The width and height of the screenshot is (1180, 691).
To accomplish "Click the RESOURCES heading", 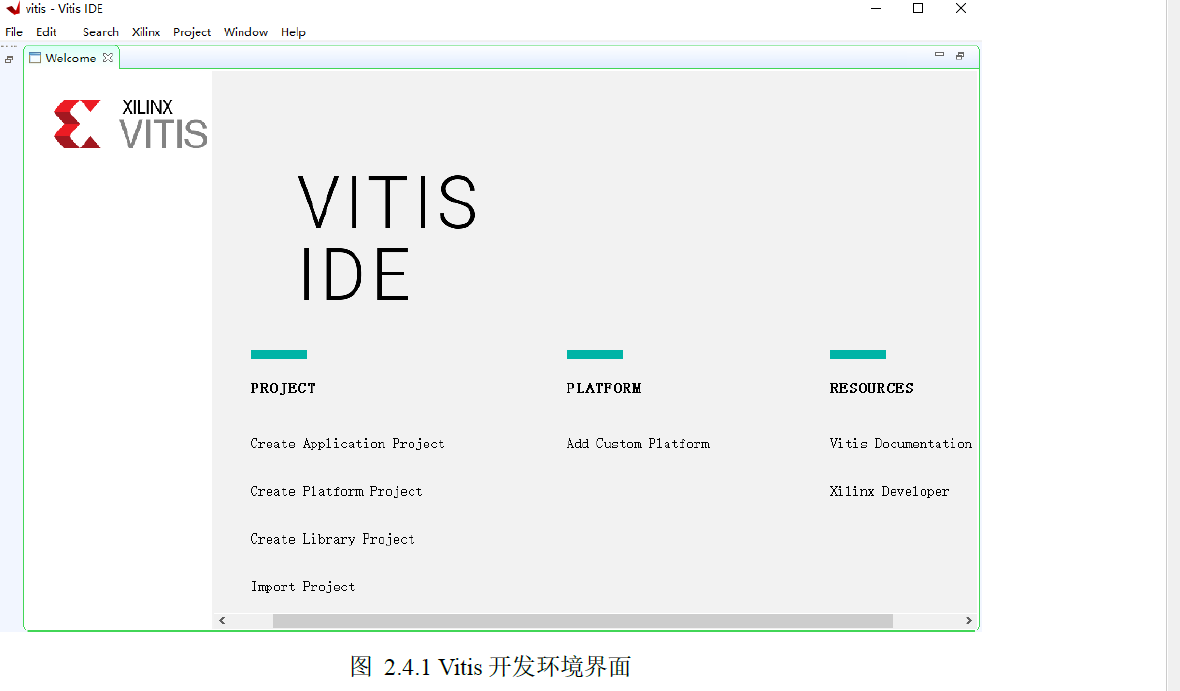I will 871,388.
